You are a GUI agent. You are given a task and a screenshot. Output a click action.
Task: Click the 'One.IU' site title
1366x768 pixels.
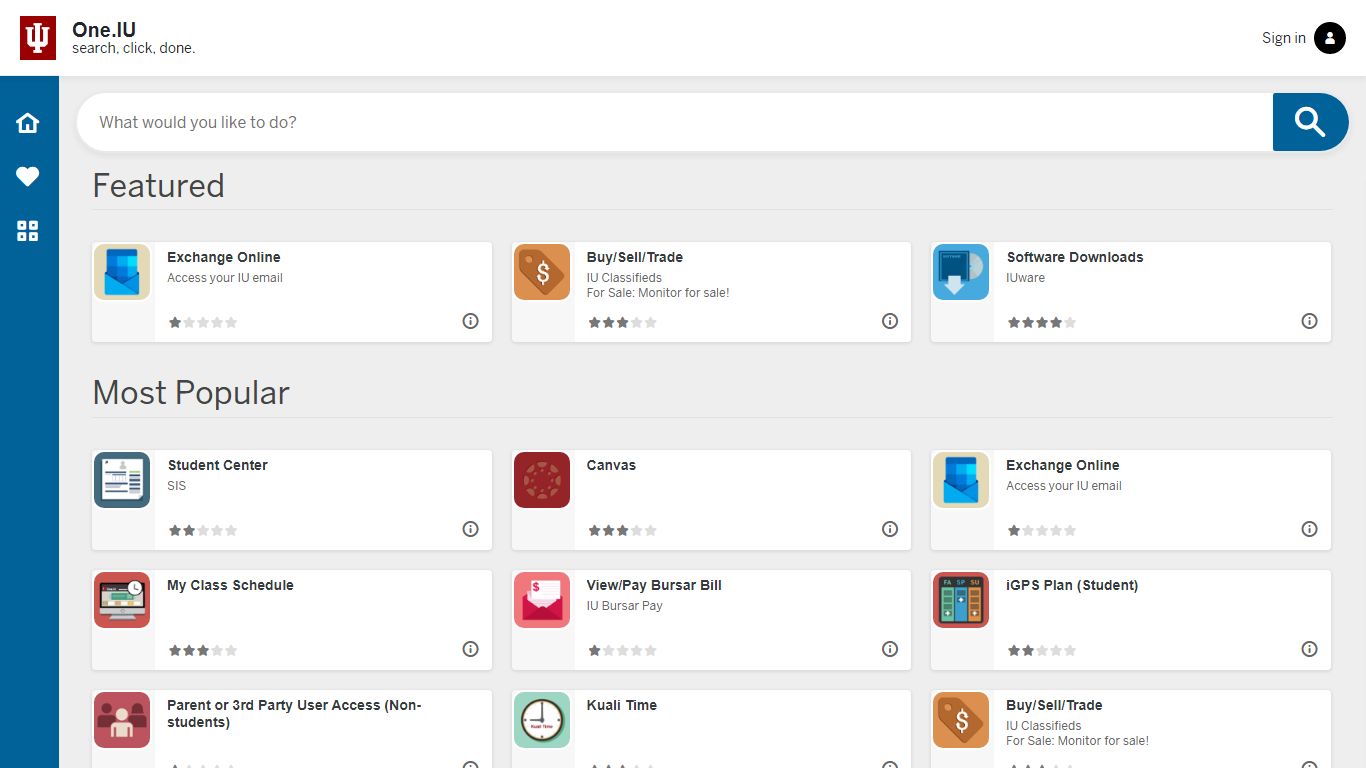tap(104, 30)
